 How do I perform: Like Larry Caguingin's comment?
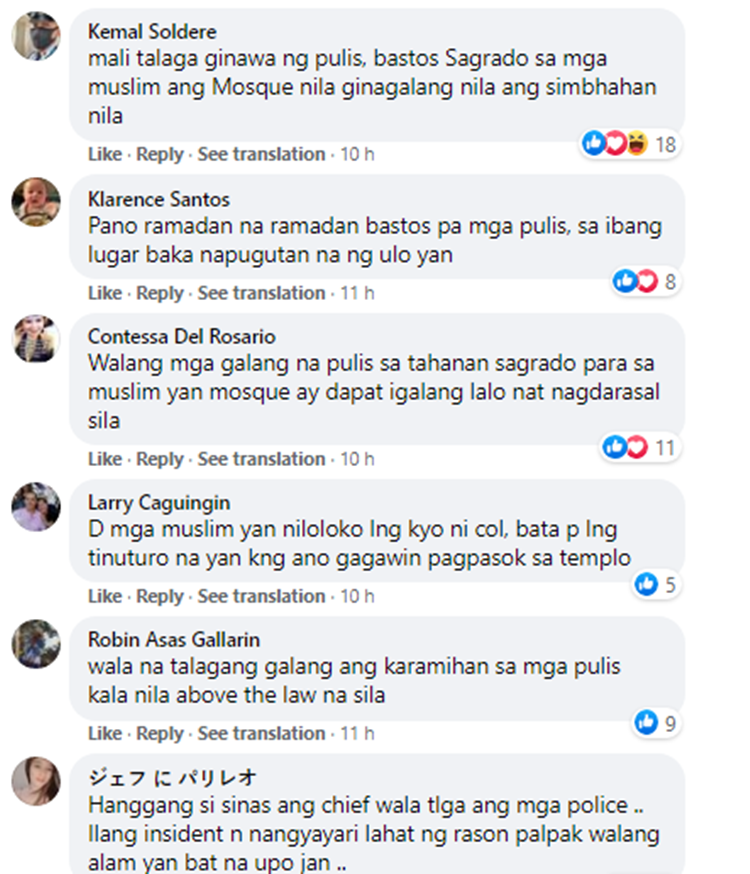(105, 596)
